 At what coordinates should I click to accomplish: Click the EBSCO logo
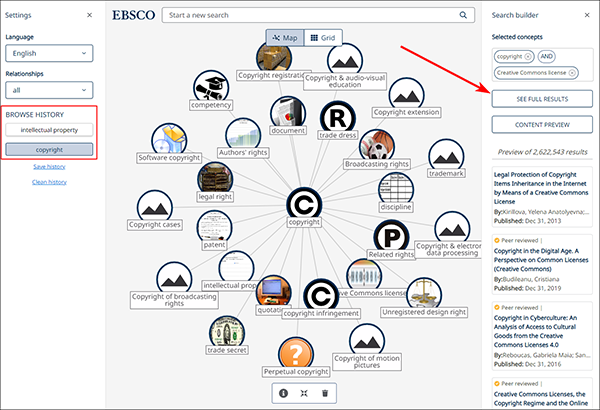pyautogui.click(x=134, y=15)
